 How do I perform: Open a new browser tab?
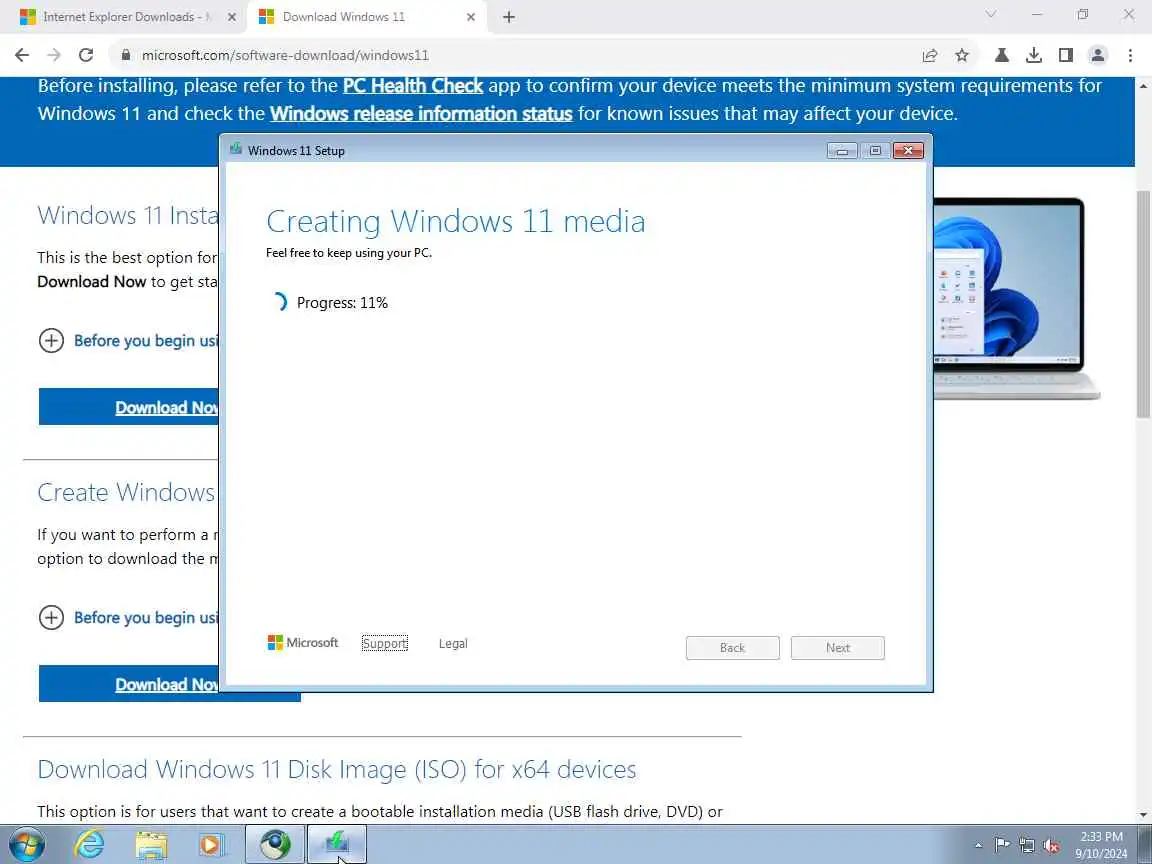(x=508, y=17)
